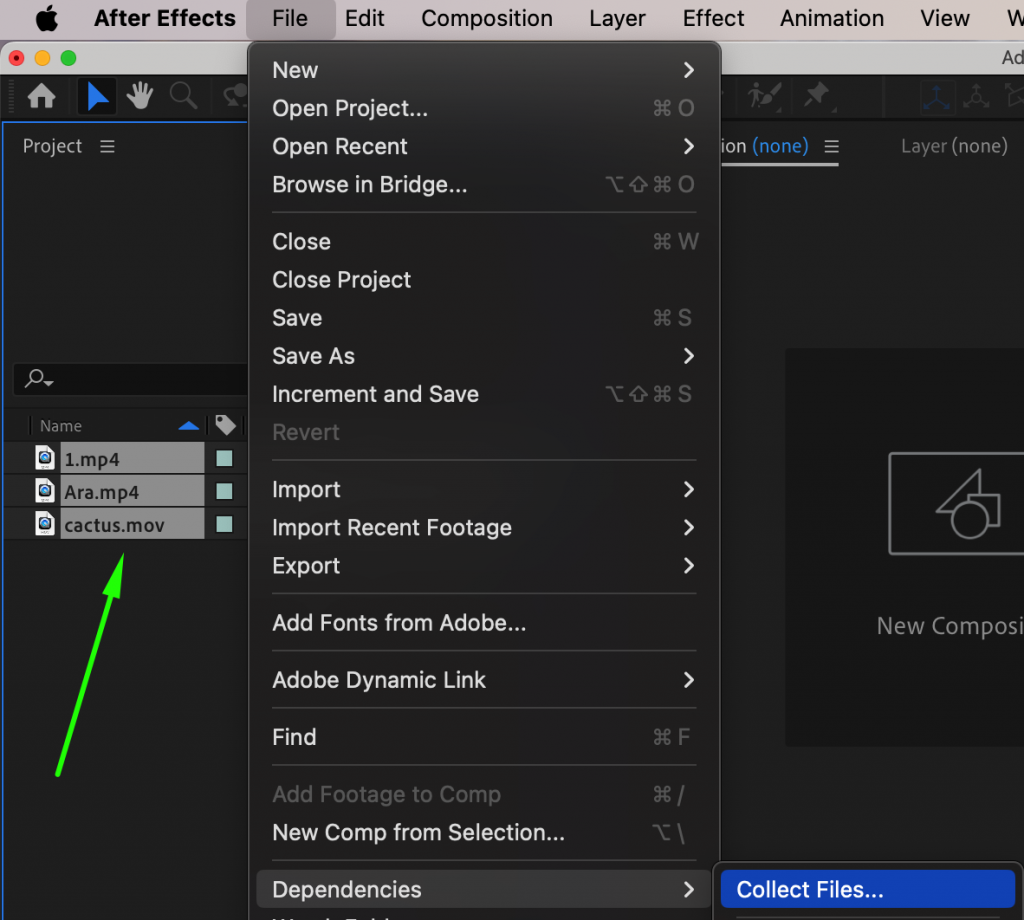Open the Composition menu
Viewport: 1024px width, 920px height.
[x=487, y=18]
